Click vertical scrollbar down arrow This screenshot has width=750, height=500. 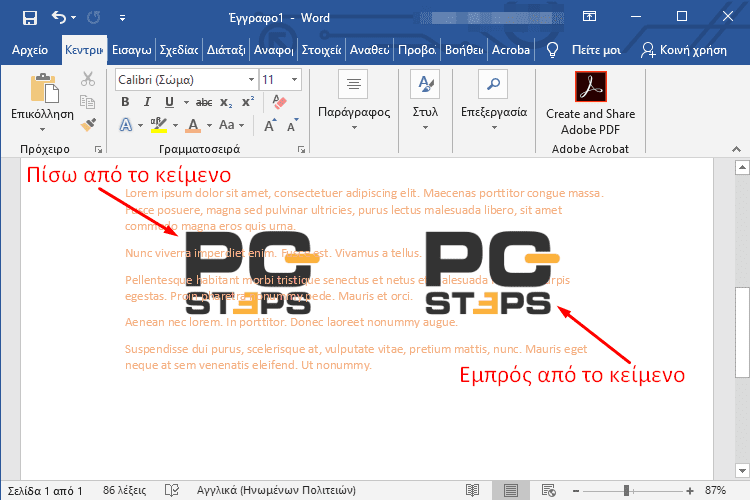click(x=742, y=471)
